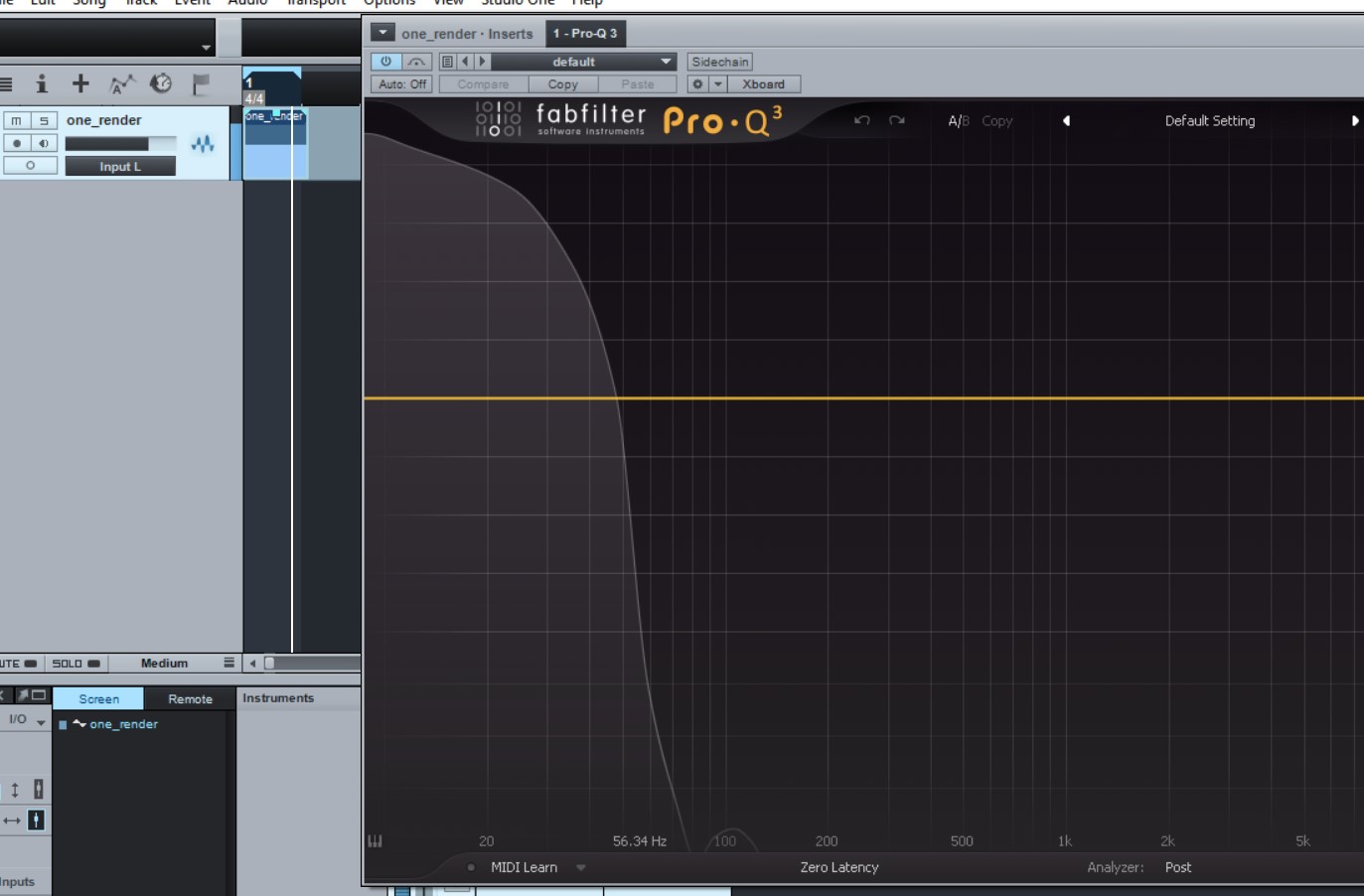Load previous preset with left arrow
This screenshot has width=1364, height=896.
(x=465, y=62)
